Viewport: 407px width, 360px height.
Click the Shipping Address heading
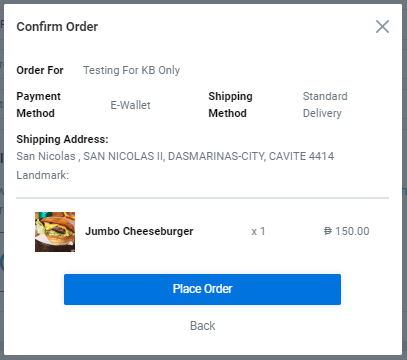pyautogui.click(x=63, y=139)
